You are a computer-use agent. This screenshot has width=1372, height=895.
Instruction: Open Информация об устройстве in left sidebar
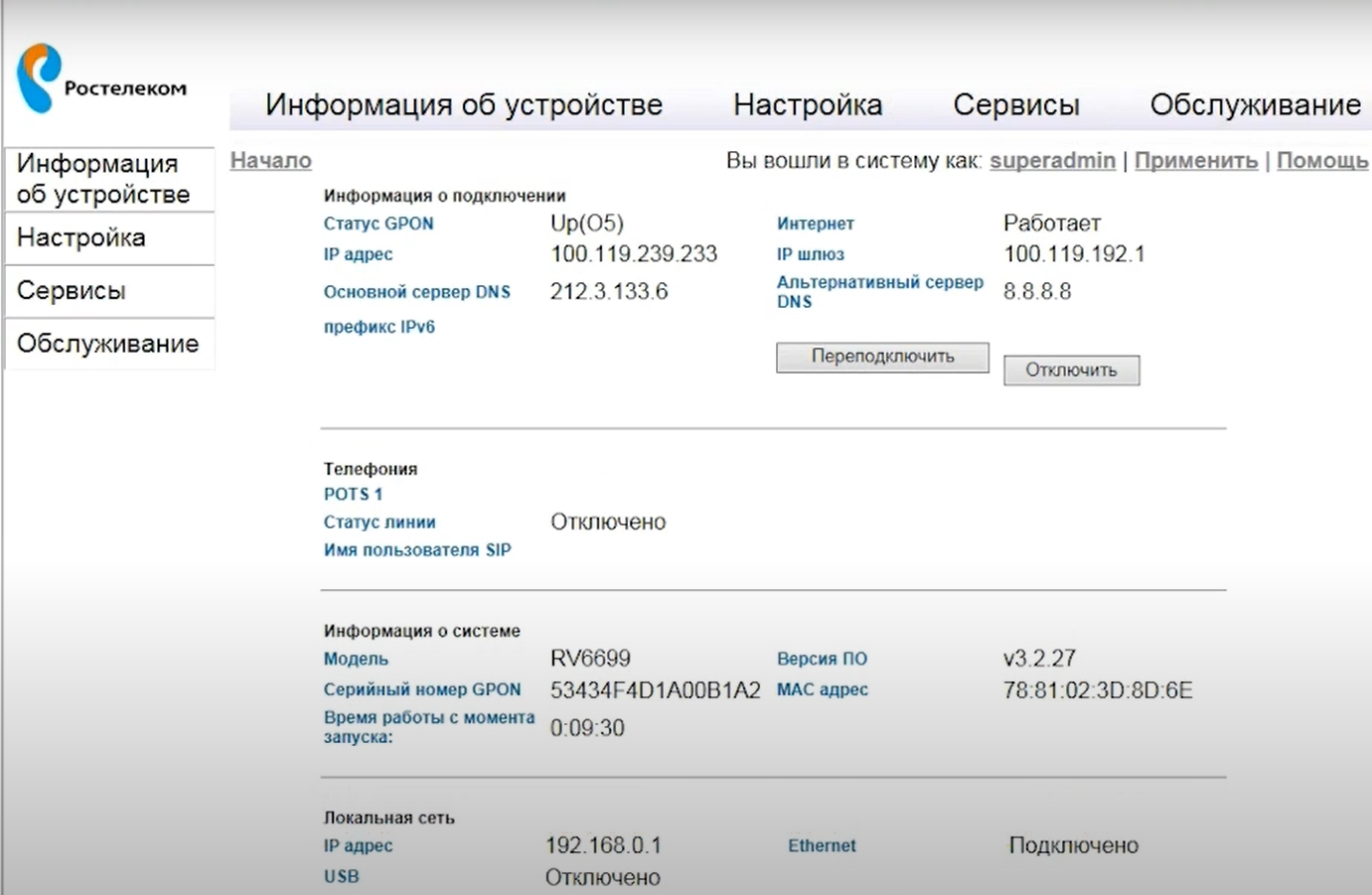pyautogui.click(x=103, y=179)
